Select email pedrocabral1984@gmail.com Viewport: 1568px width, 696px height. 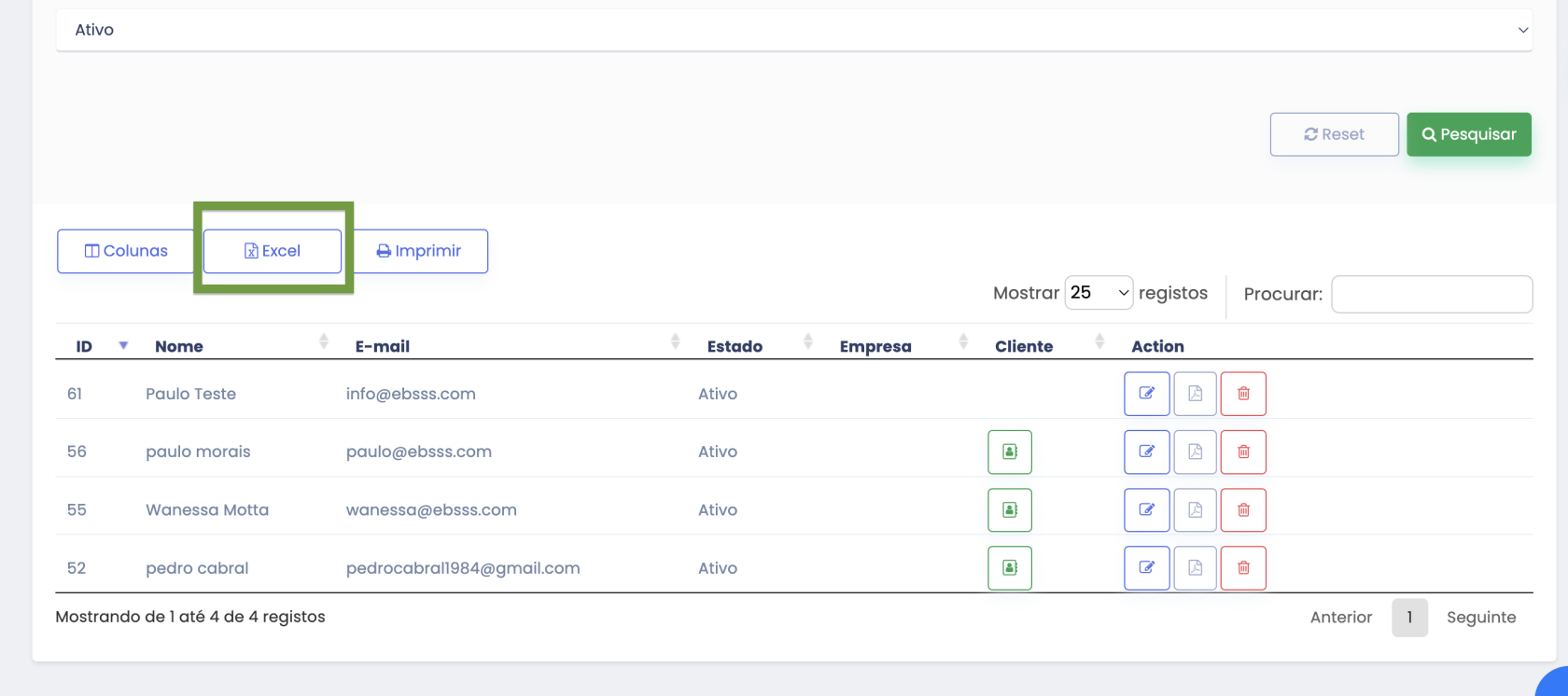[x=463, y=568]
